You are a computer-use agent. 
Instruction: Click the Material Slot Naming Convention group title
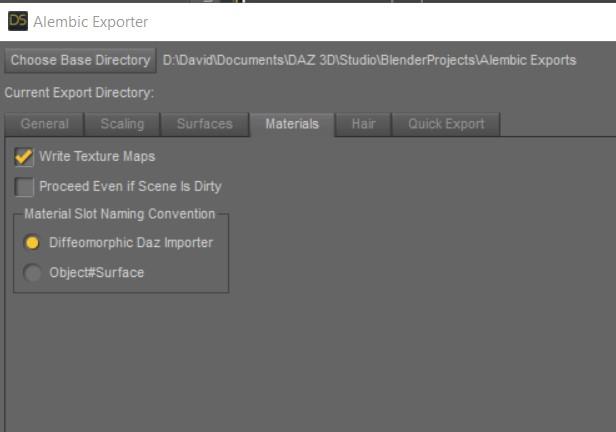pyautogui.click(x=119, y=214)
